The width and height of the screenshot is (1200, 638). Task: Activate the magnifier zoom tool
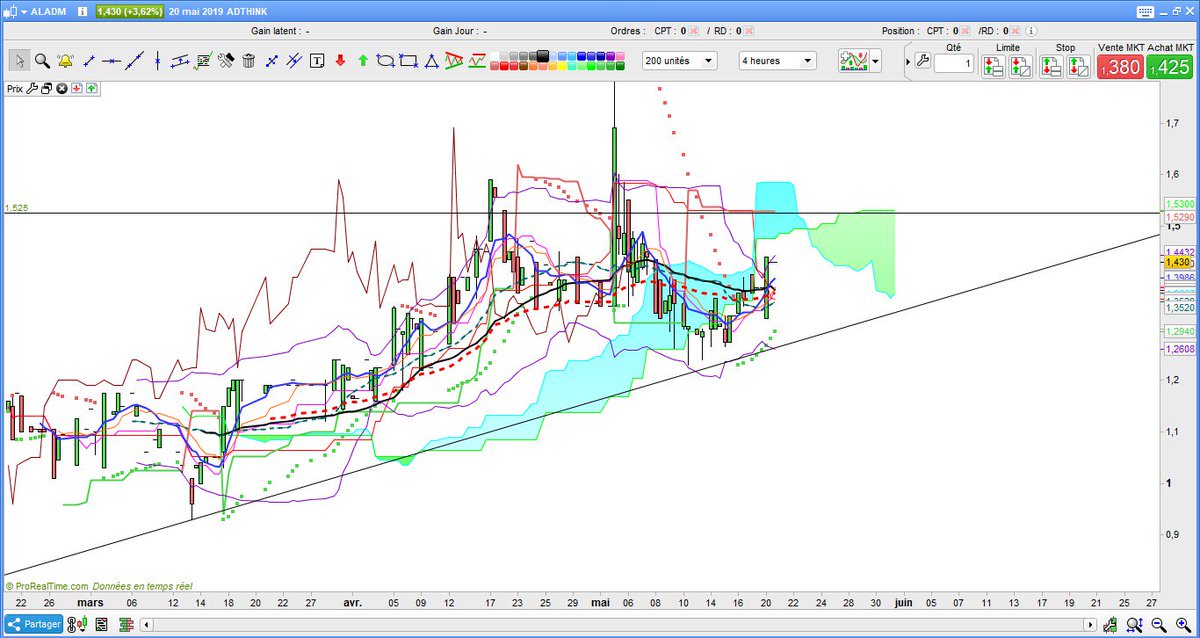pyautogui.click(x=42, y=61)
